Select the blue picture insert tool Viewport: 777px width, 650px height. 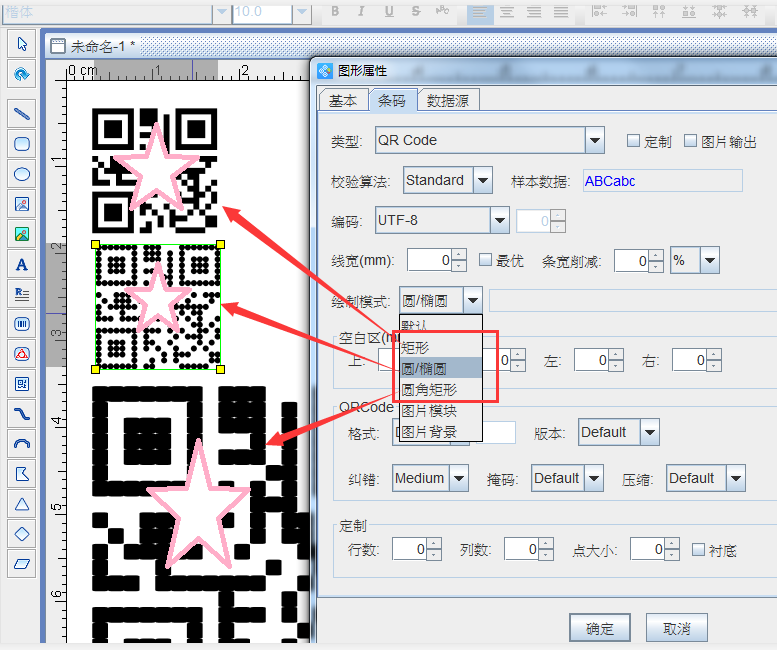tap(22, 204)
